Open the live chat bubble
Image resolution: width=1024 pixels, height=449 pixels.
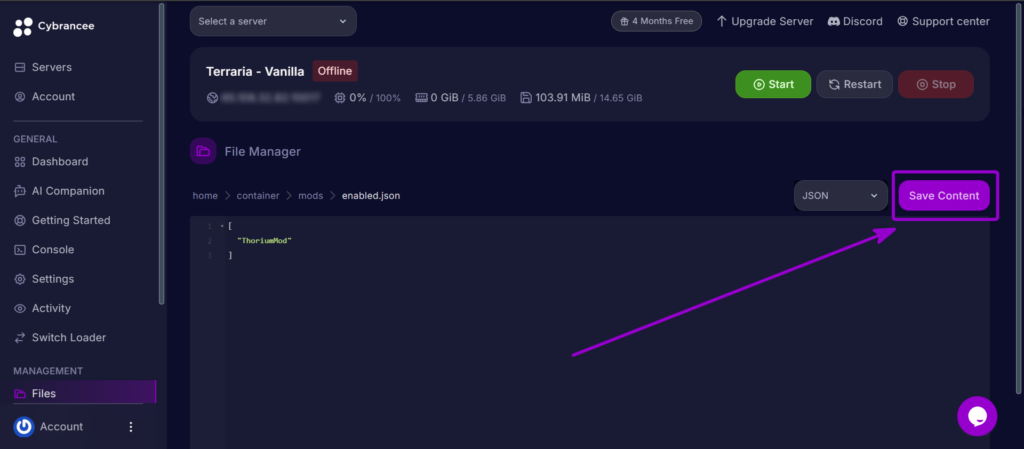(x=977, y=416)
